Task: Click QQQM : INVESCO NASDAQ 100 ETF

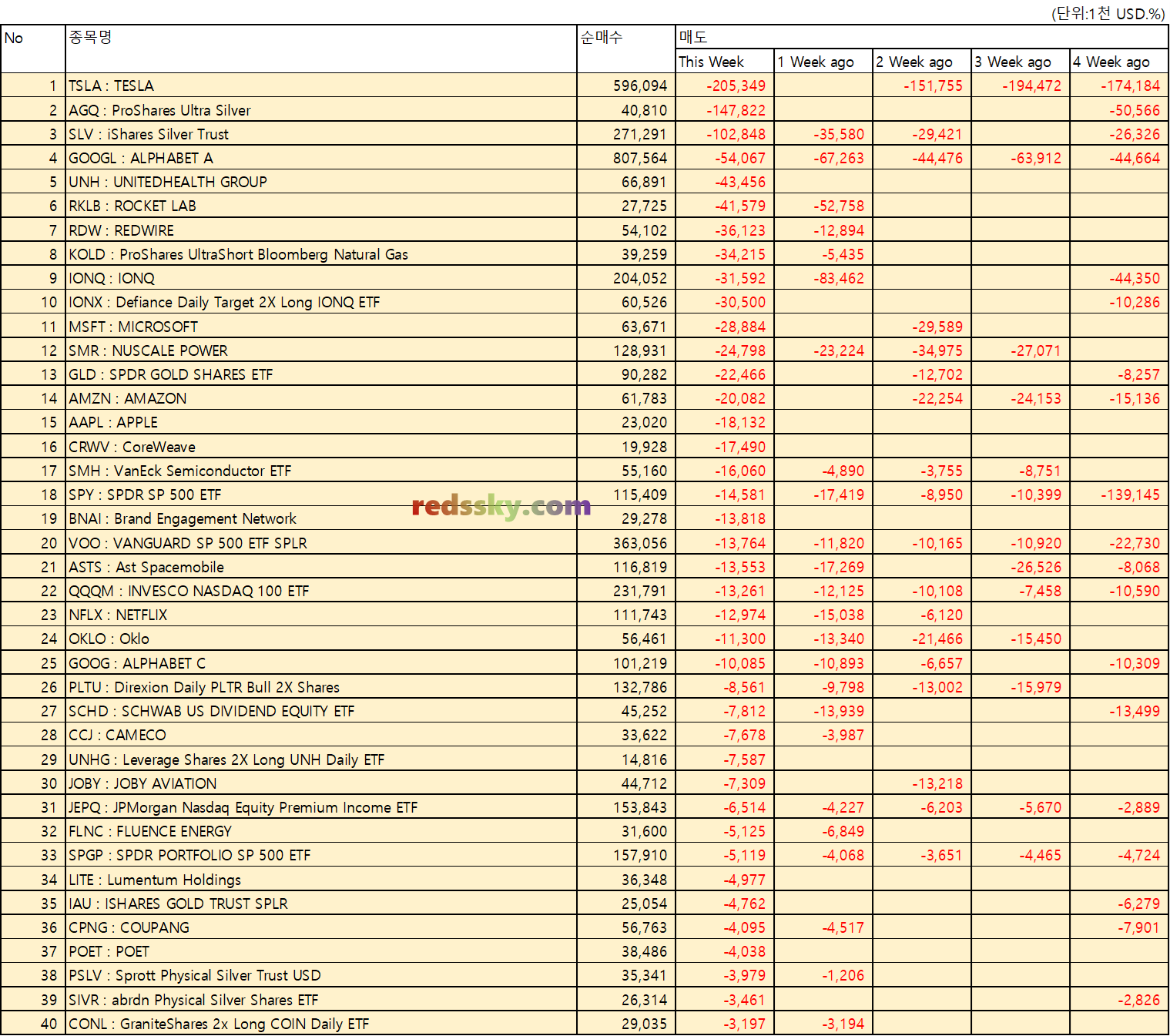Action: pos(320,590)
